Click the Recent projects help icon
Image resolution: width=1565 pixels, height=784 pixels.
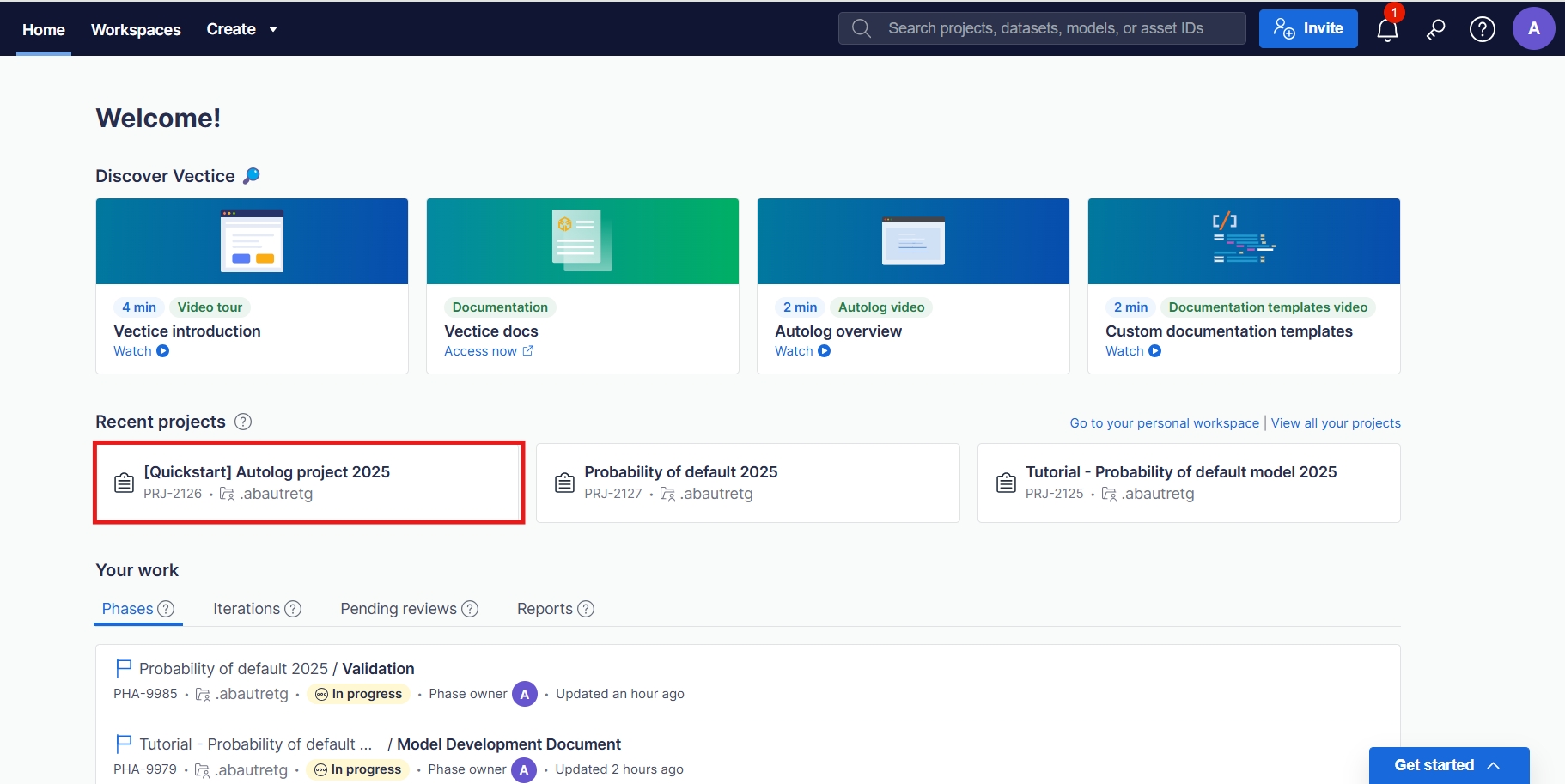pyautogui.click(x=243, y=422)
